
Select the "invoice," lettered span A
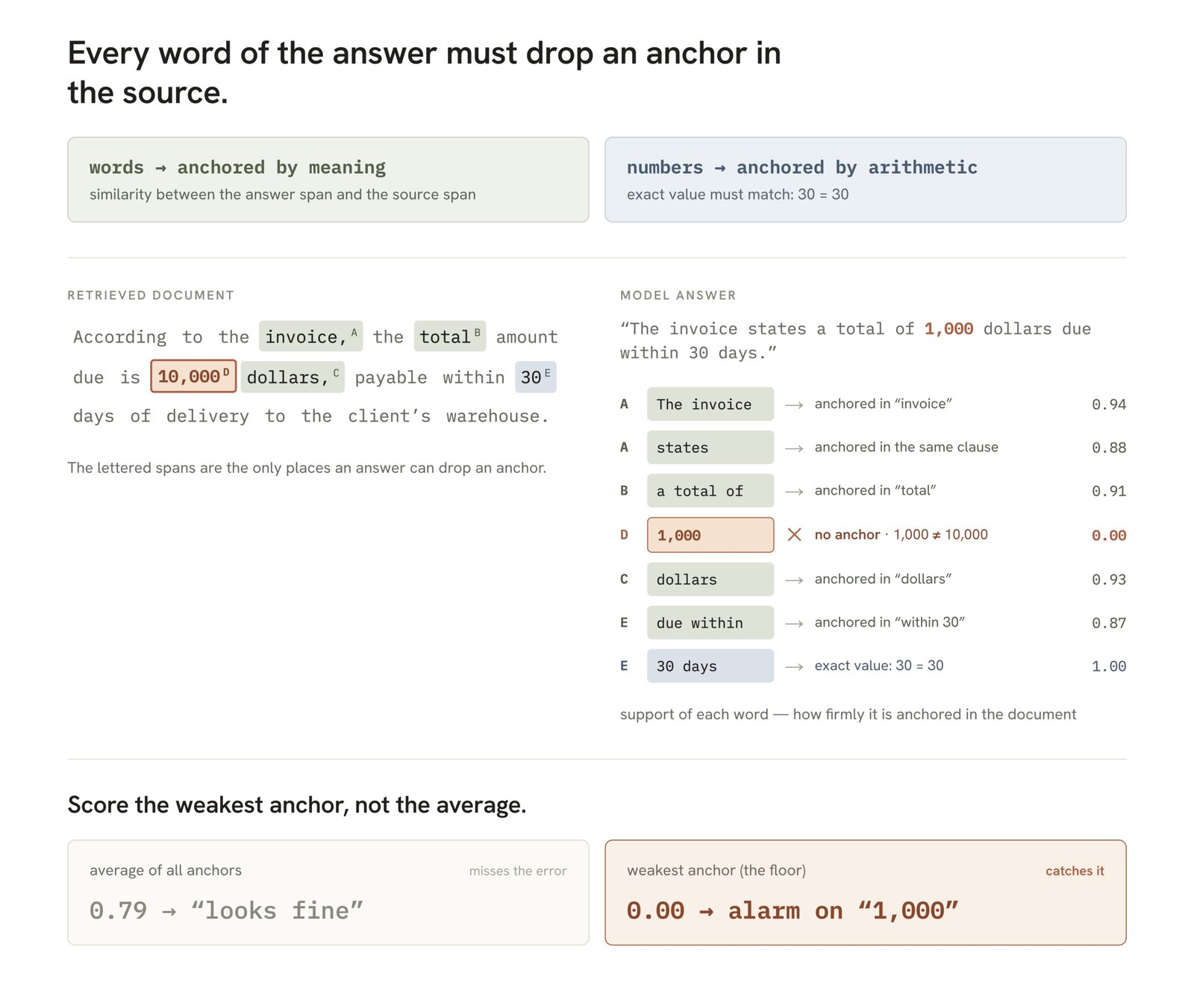310,336
